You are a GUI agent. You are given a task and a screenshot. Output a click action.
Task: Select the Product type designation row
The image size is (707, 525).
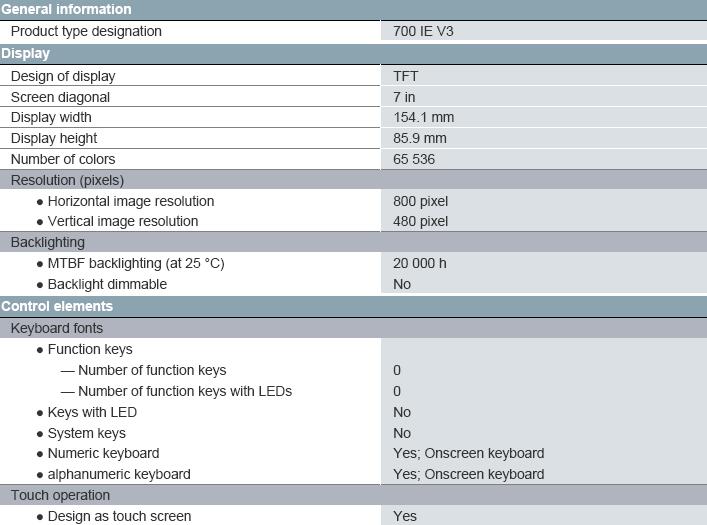pyautogui.click(x=354, y=31)
